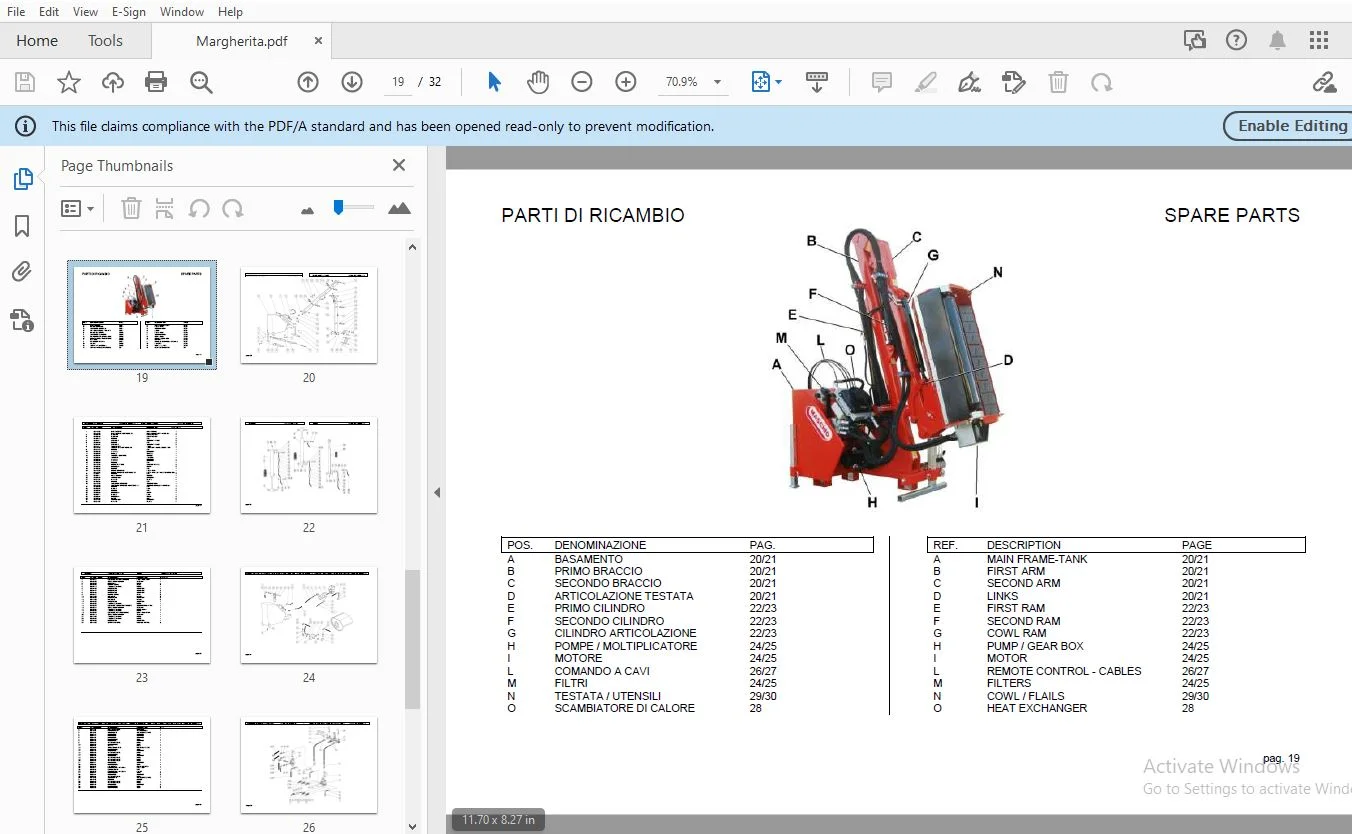Click the current page number field
This screenshot has height=834, width=1352.
pyautogui.click(x=398, y=82)
